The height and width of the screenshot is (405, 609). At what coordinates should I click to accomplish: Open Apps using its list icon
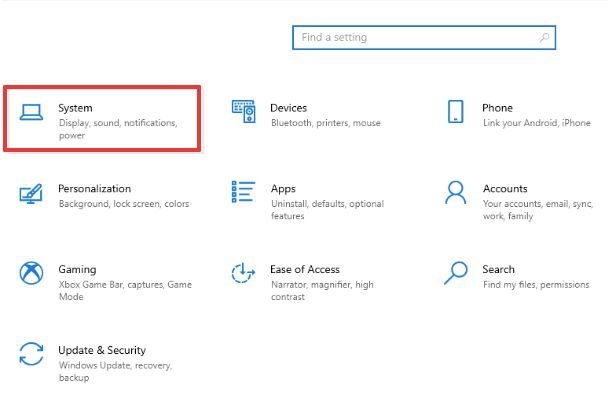[x=243, y=191]
